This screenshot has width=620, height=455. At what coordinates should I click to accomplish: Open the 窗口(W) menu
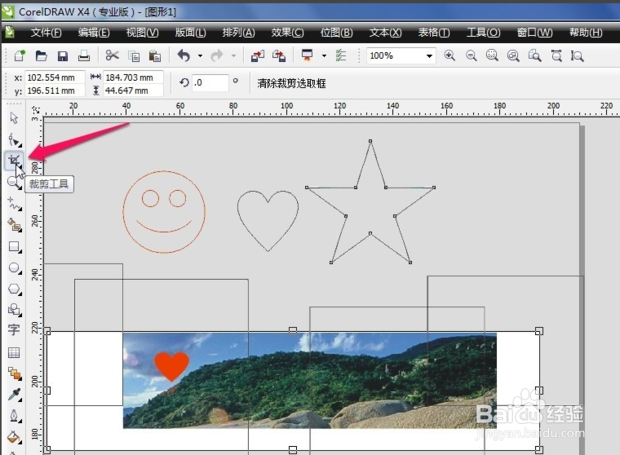click(x=535, y=32)
